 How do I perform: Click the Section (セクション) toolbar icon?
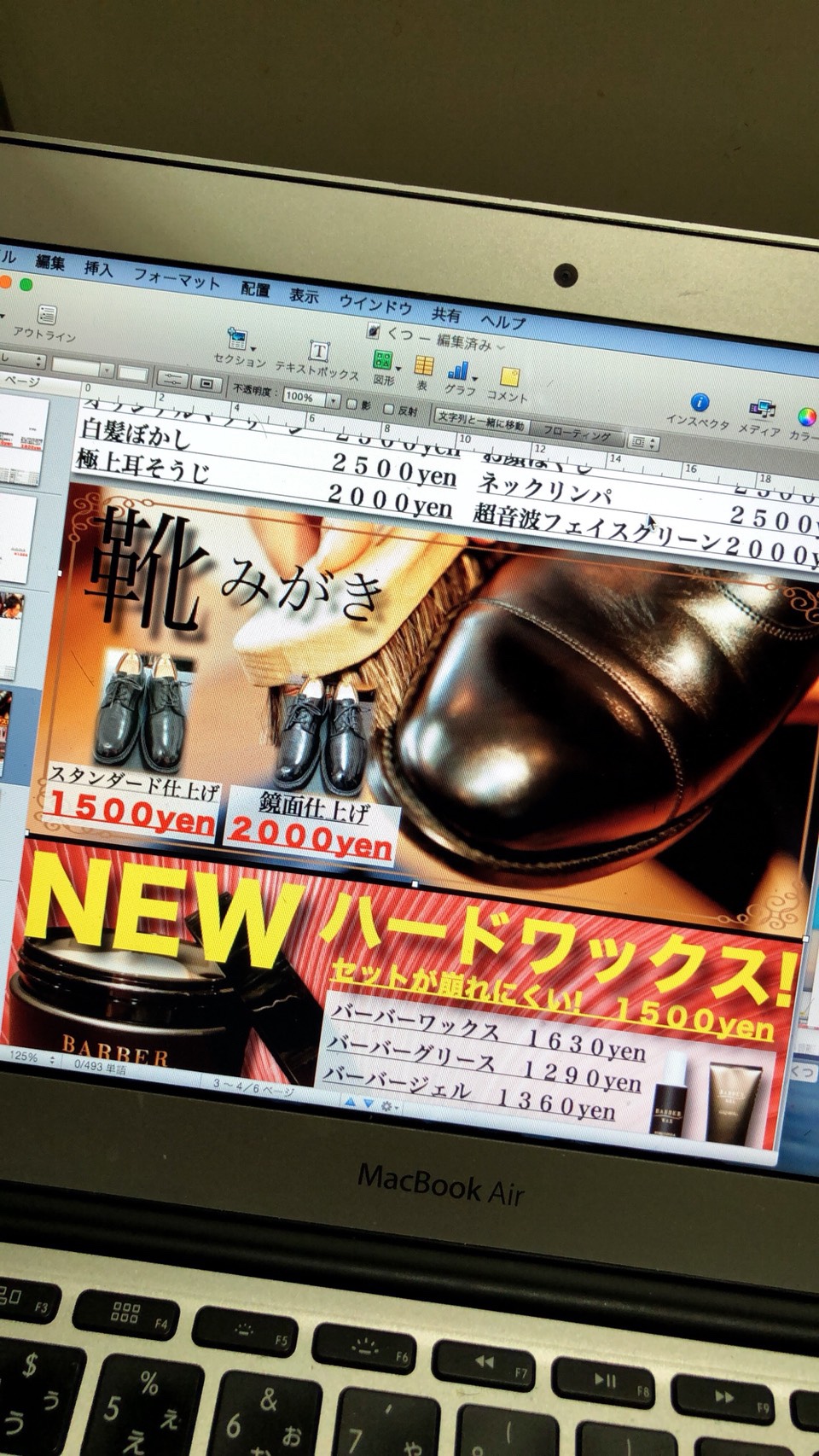(237, 340)
